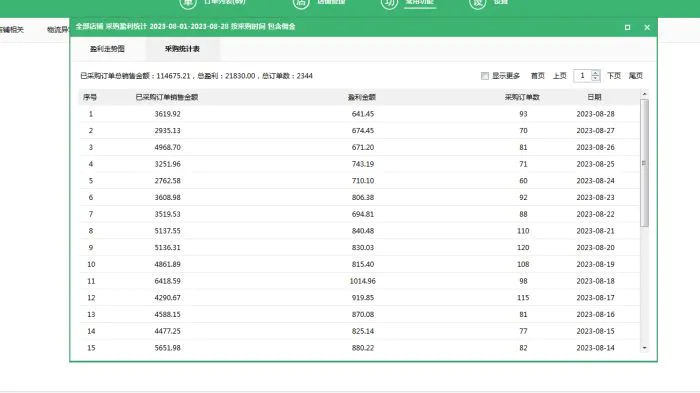Open 店铺管理 in the top navigation

[x=331, y=2]
